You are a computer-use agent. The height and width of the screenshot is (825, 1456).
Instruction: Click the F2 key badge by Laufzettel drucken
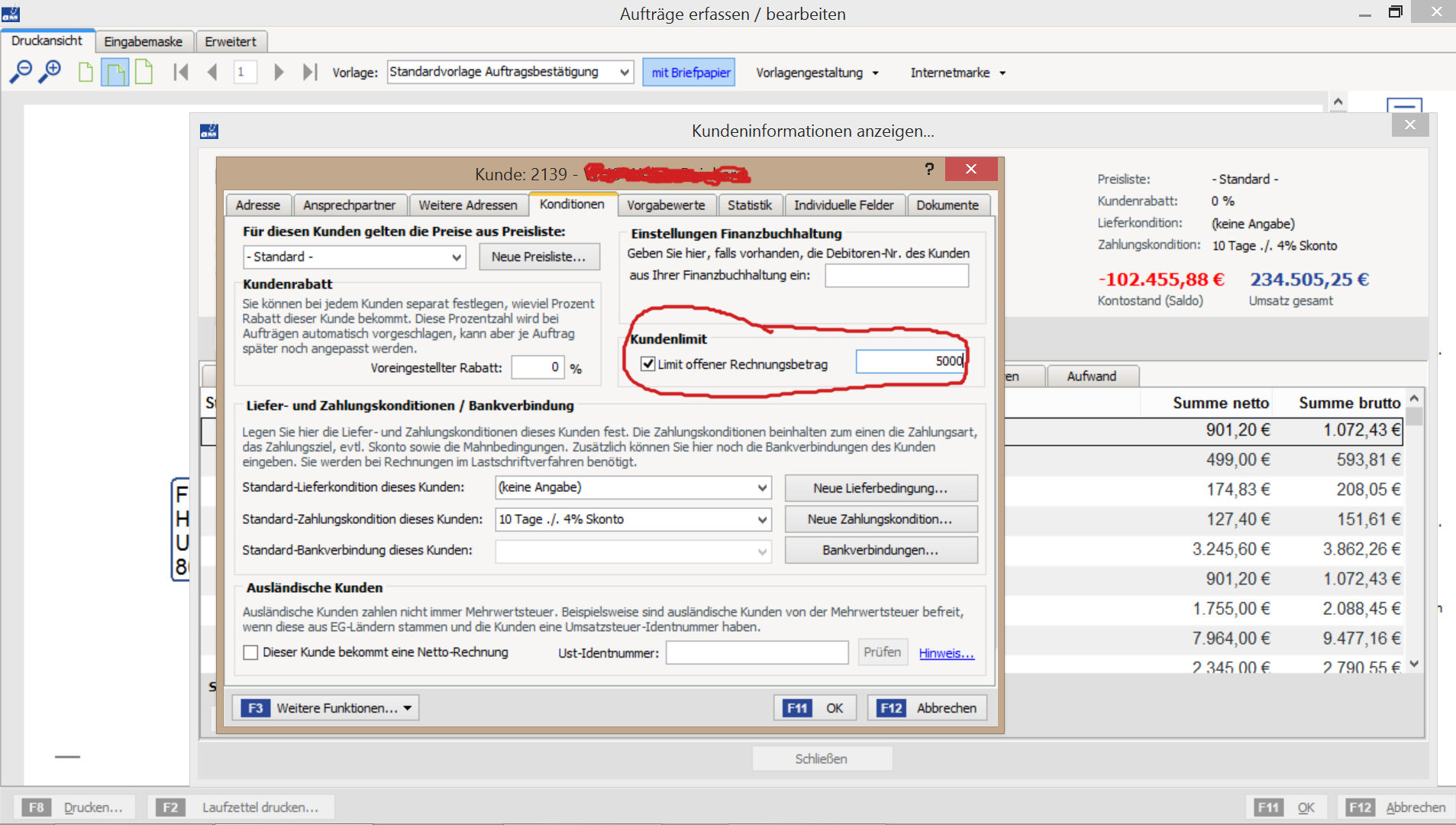click(170, 807)
